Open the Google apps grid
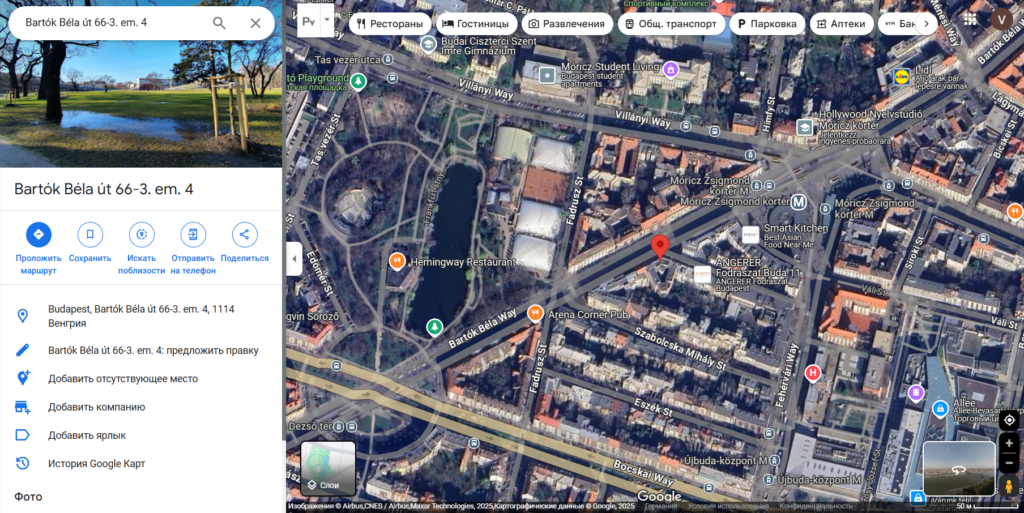Image resolution: width=1024 pixels, height=513 pixels. coord(970,20)
